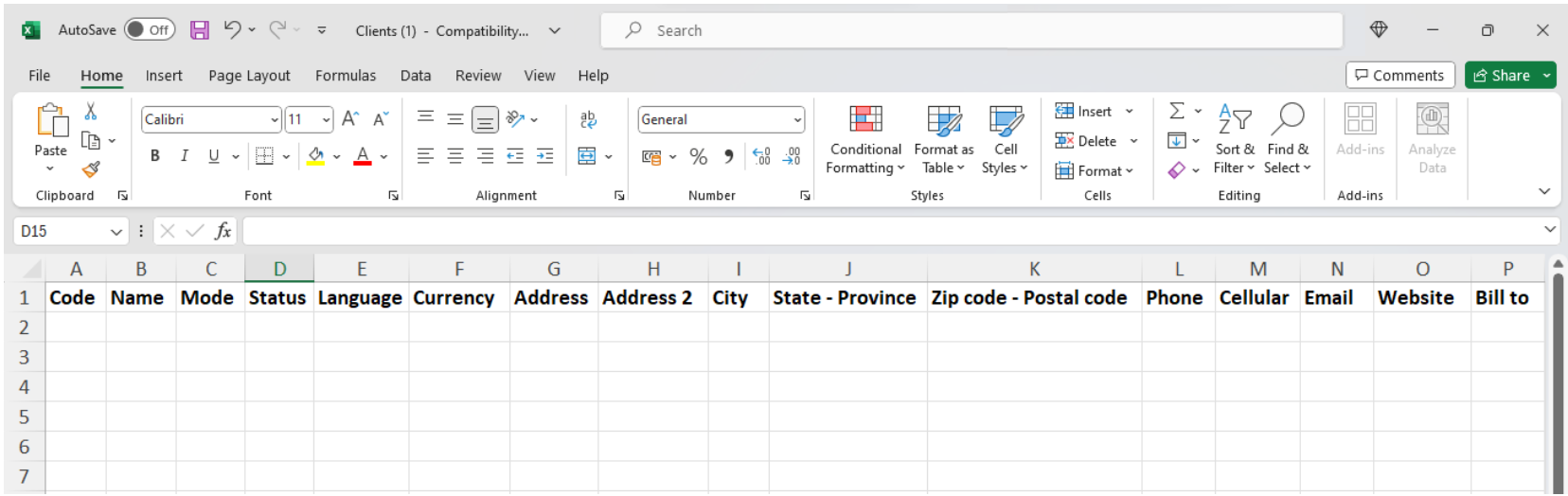Expand the General number format dropdown

(x=797, y=120)
